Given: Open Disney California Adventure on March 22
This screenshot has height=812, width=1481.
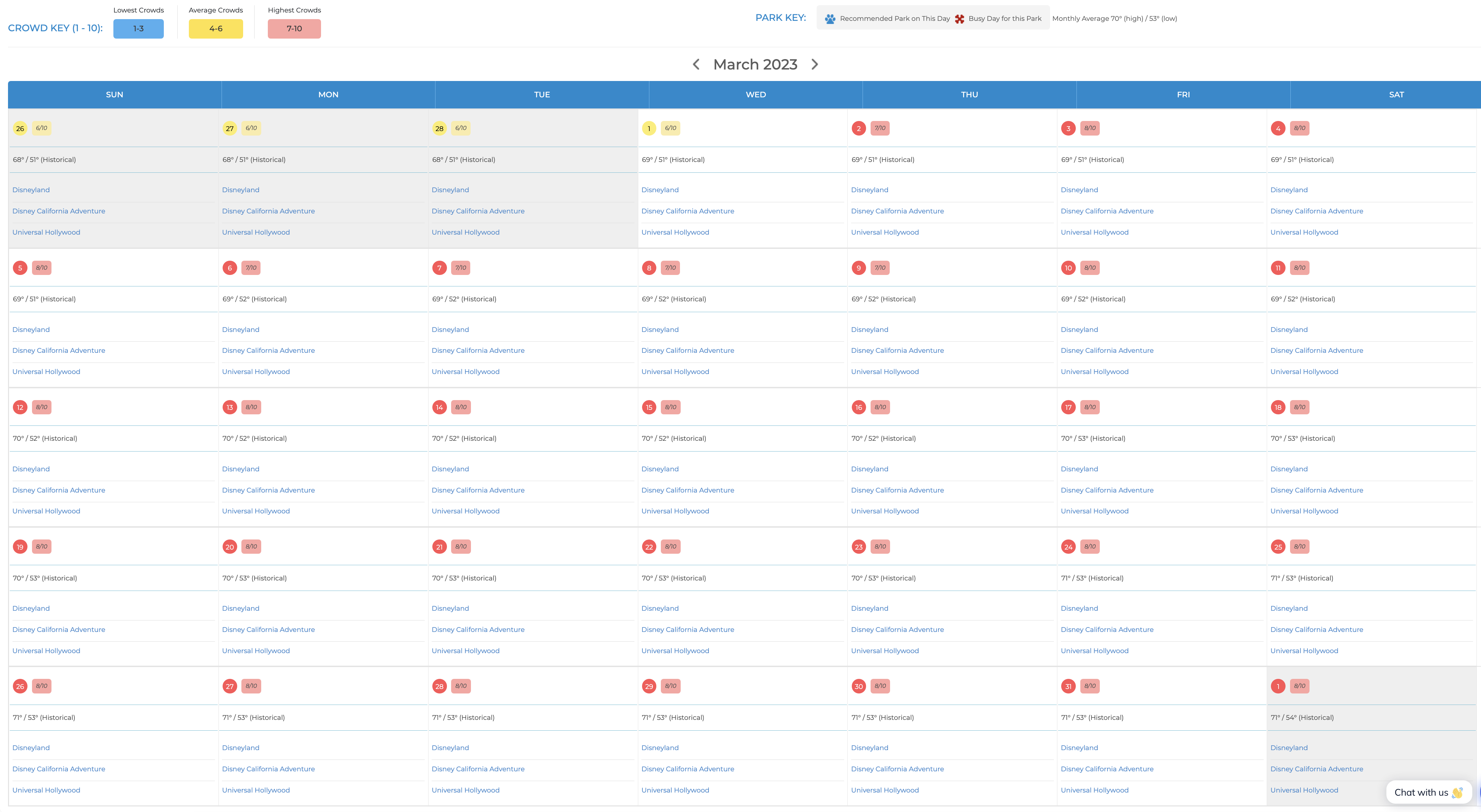Looking at the screenshot, I should click(688, 630).
